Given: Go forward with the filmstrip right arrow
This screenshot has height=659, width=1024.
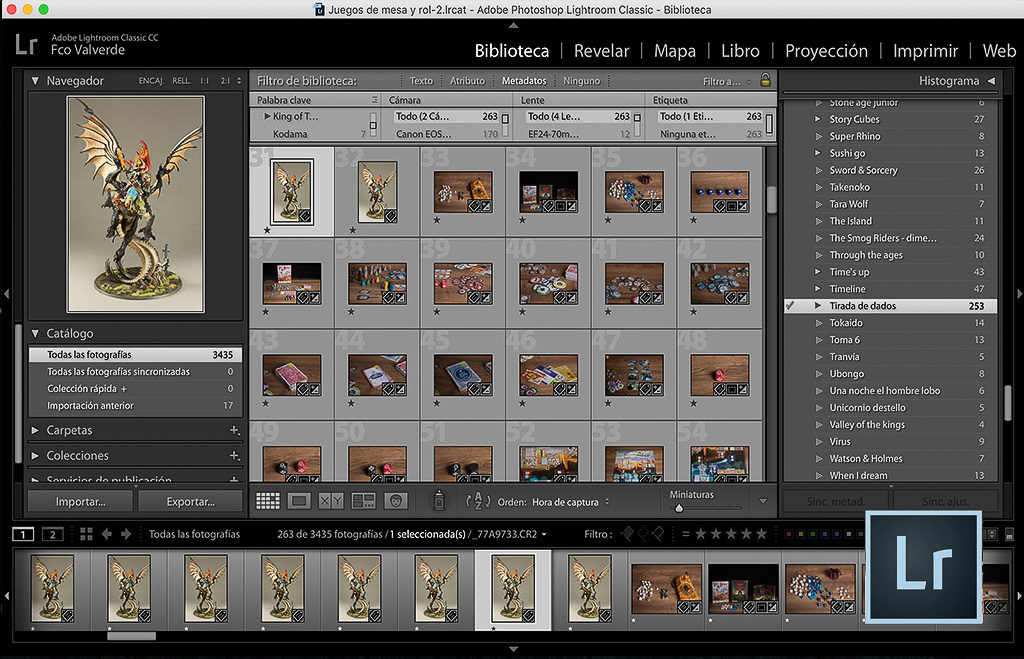Looking at the screenshot, I should pyautogui.click(x=126, y=534).
